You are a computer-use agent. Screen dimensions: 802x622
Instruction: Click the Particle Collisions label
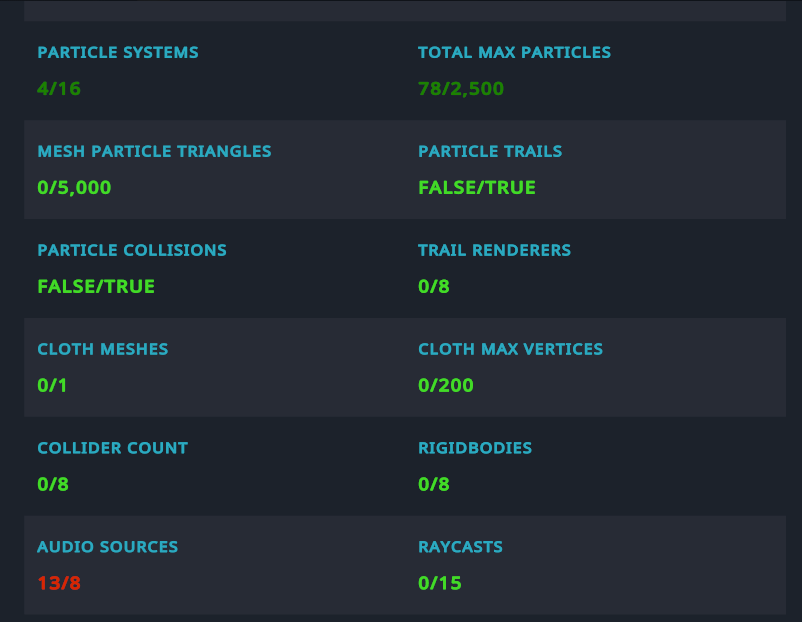(x=132, y=250)
